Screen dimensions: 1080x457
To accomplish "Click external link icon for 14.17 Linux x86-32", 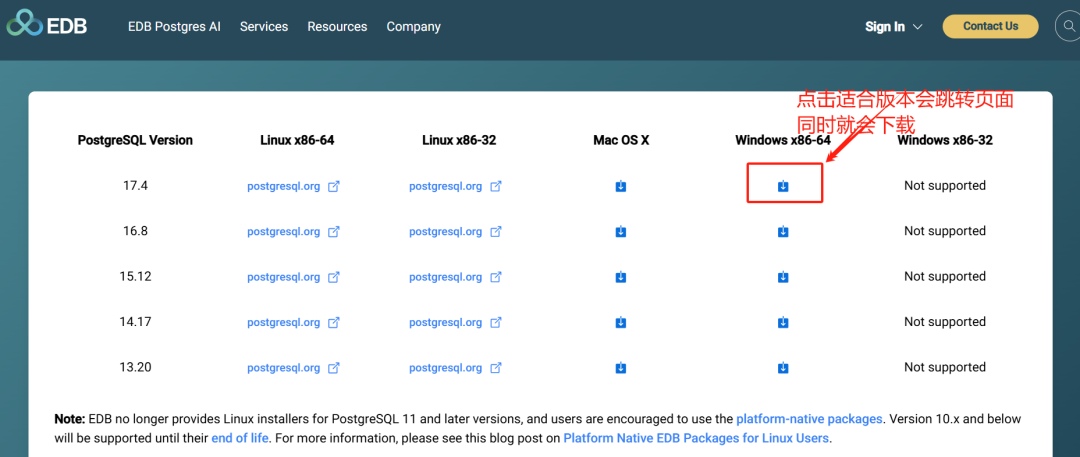I will (x=496, y=323).
